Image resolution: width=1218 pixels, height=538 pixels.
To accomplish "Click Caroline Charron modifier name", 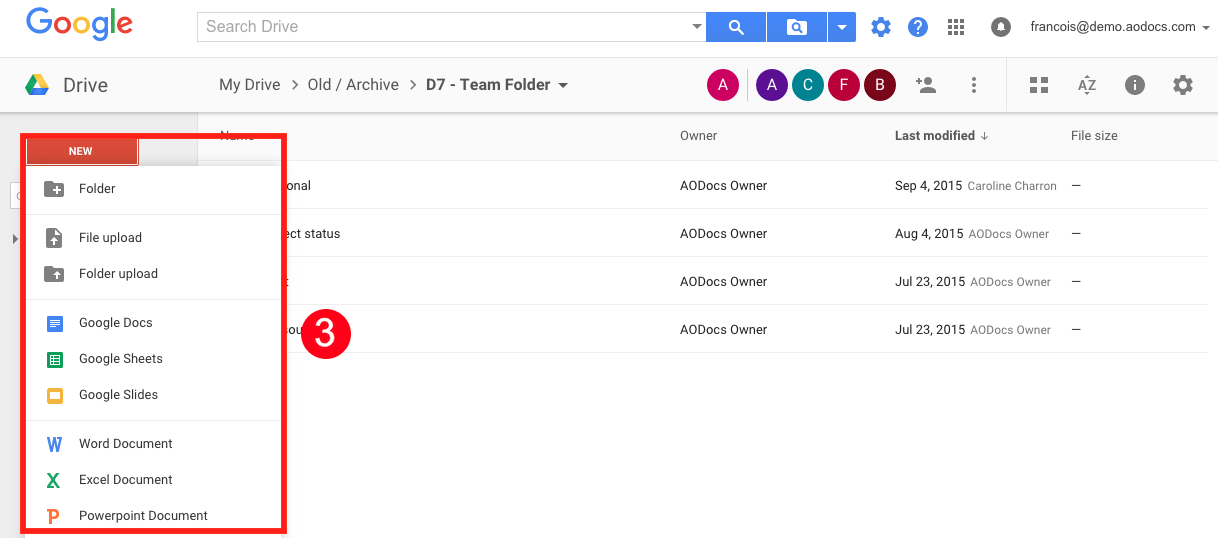I will pos(1012,186).
